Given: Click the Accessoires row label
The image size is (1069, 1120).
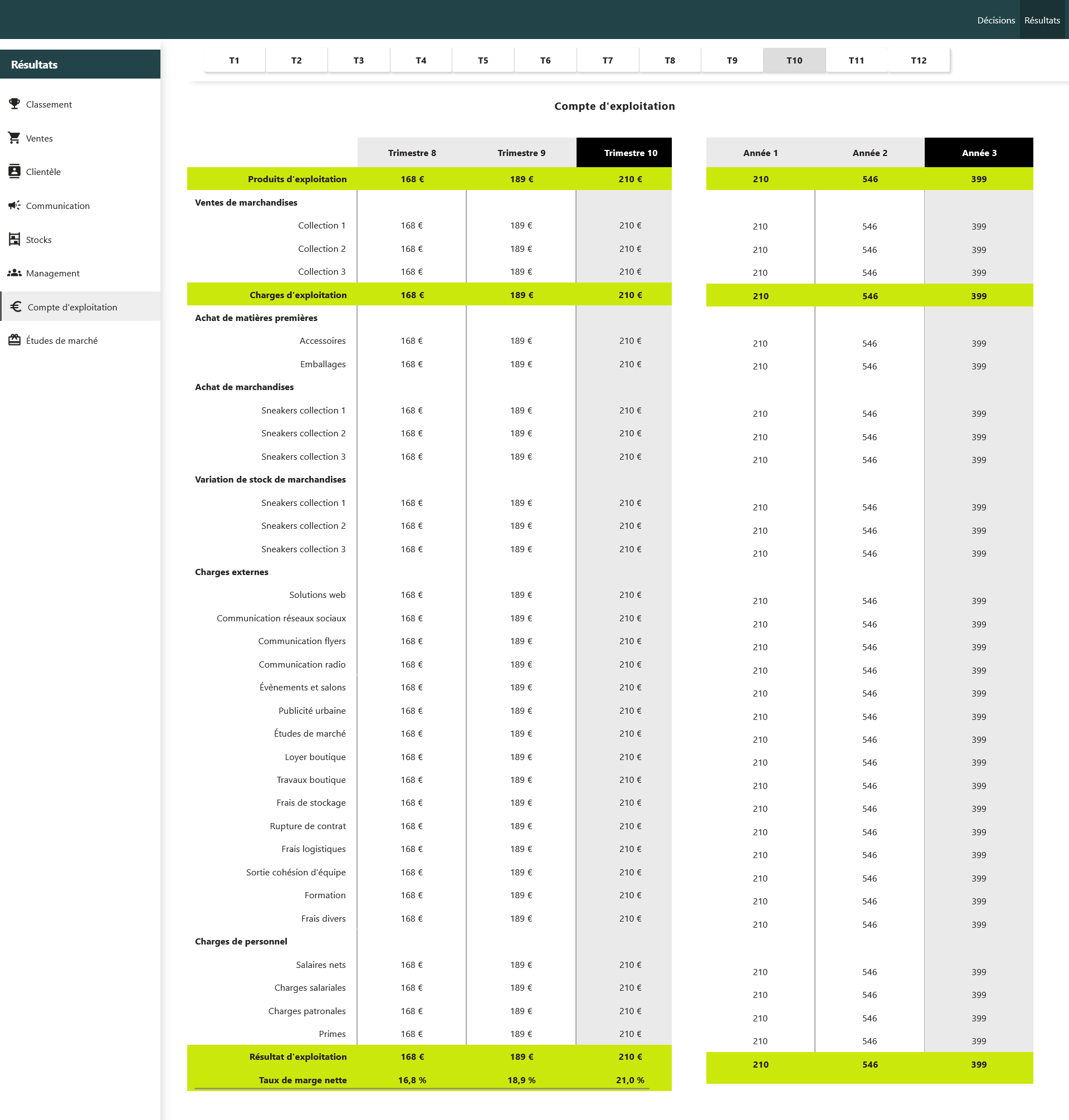Looking at the screenshot, I should pyautogui.click(x=323, y=341).
